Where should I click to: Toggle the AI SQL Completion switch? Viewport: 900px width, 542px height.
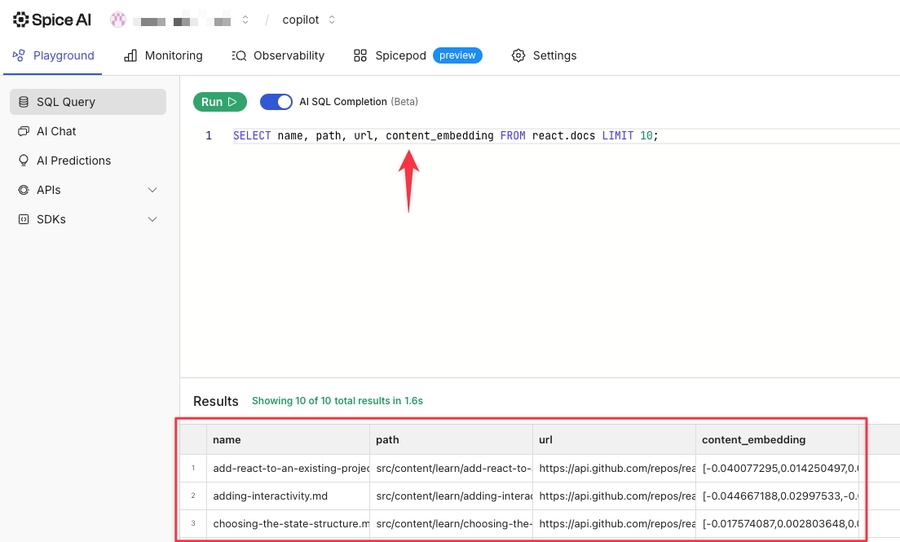tap(276, 102)
